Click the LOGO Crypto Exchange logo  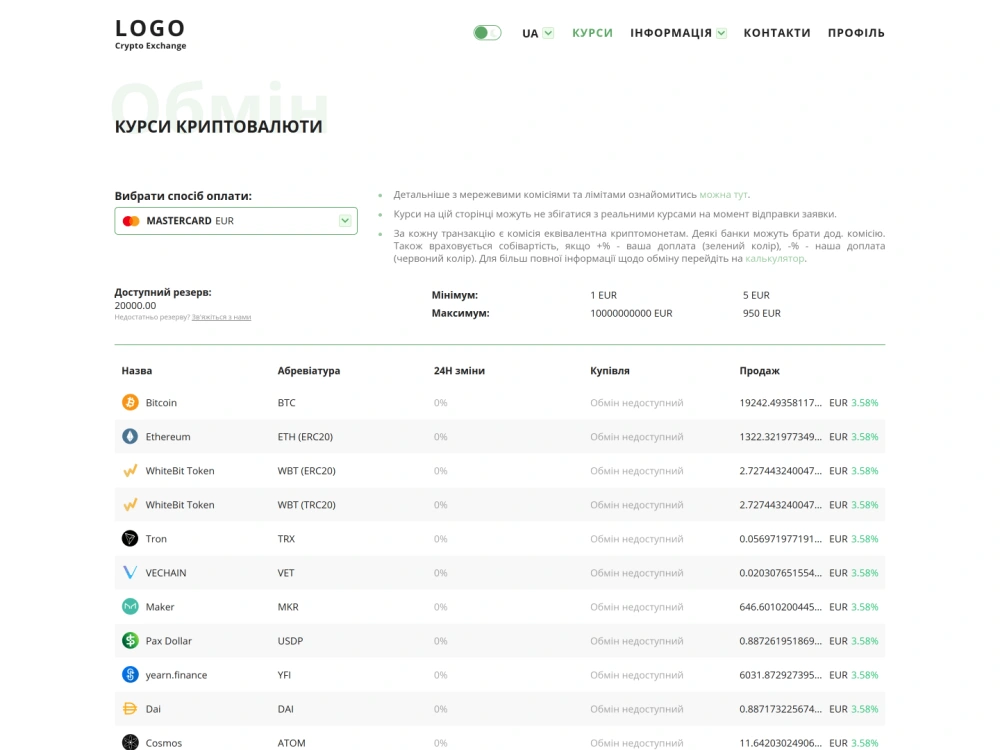pyautogui.click(x=151, y=34)
